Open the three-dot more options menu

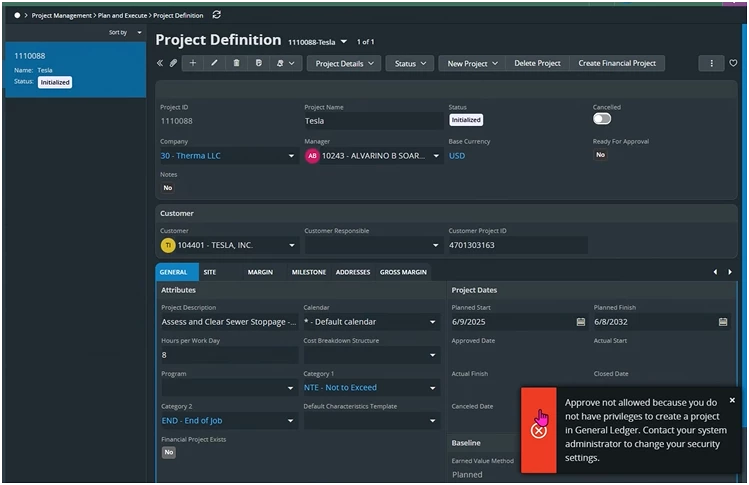tap(711, 63)
